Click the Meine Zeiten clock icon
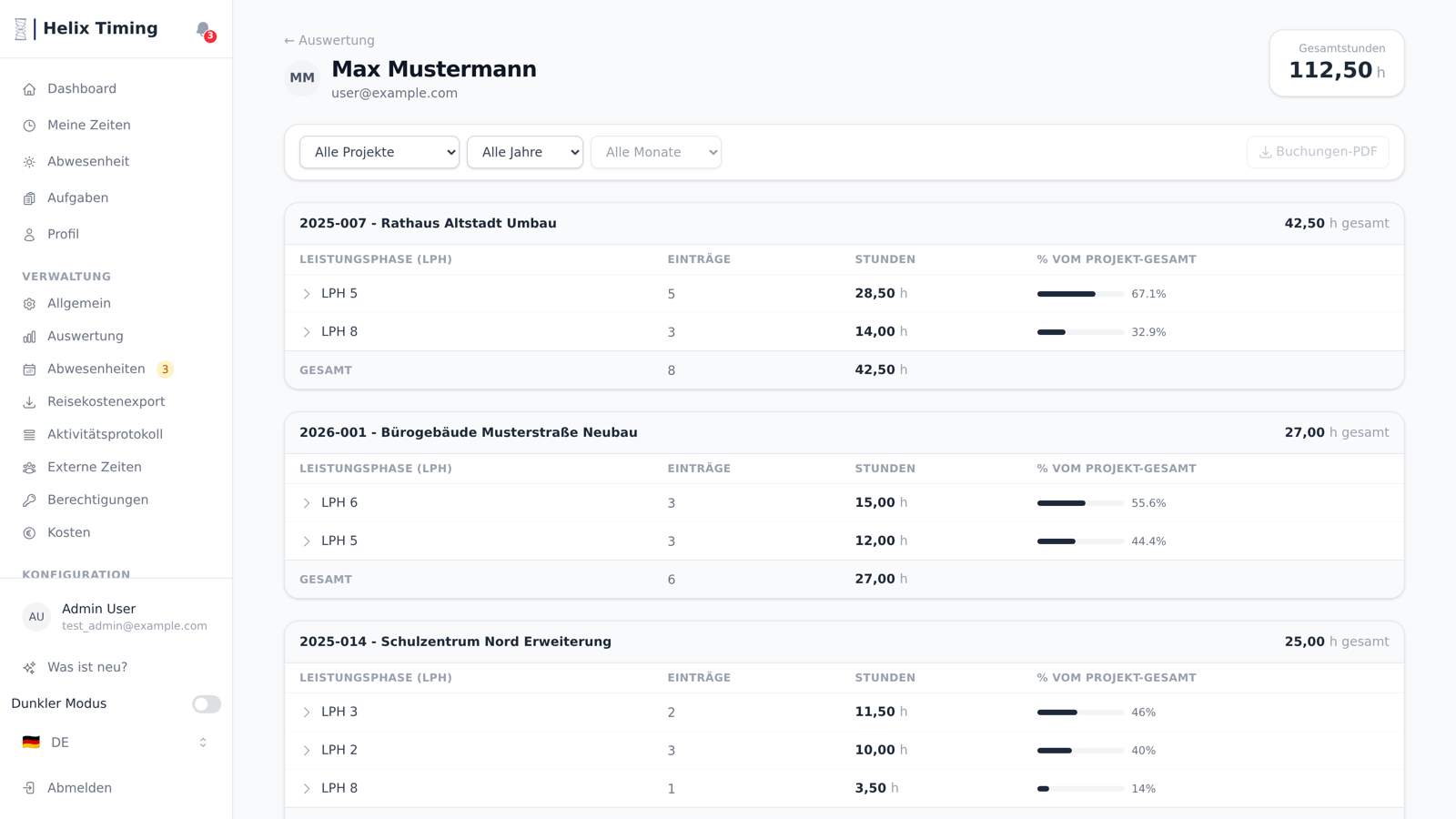Screen dimensions: 1456x819 (x=29, y=126)
